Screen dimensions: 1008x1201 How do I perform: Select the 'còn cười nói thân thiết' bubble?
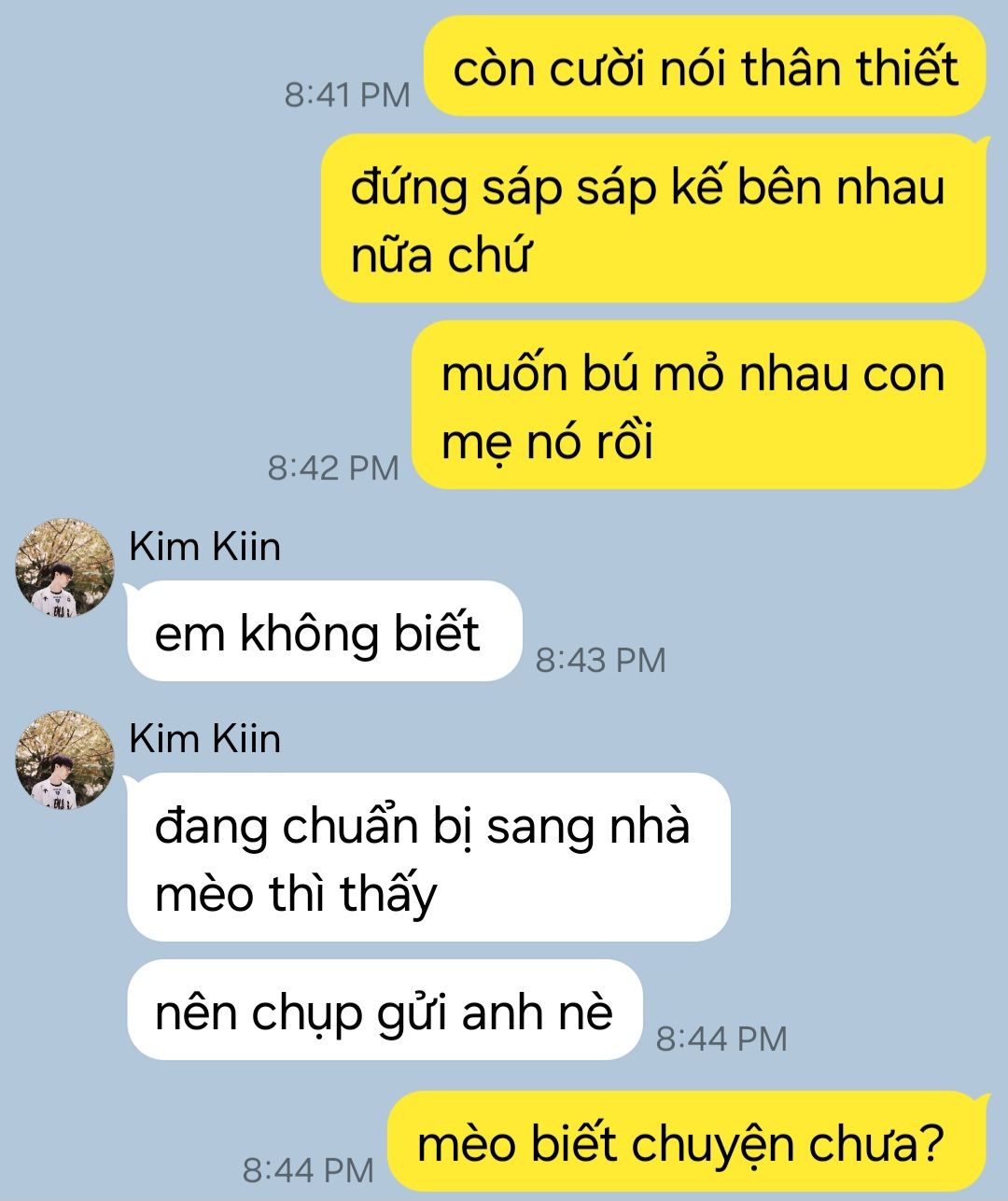click(705, 66)
